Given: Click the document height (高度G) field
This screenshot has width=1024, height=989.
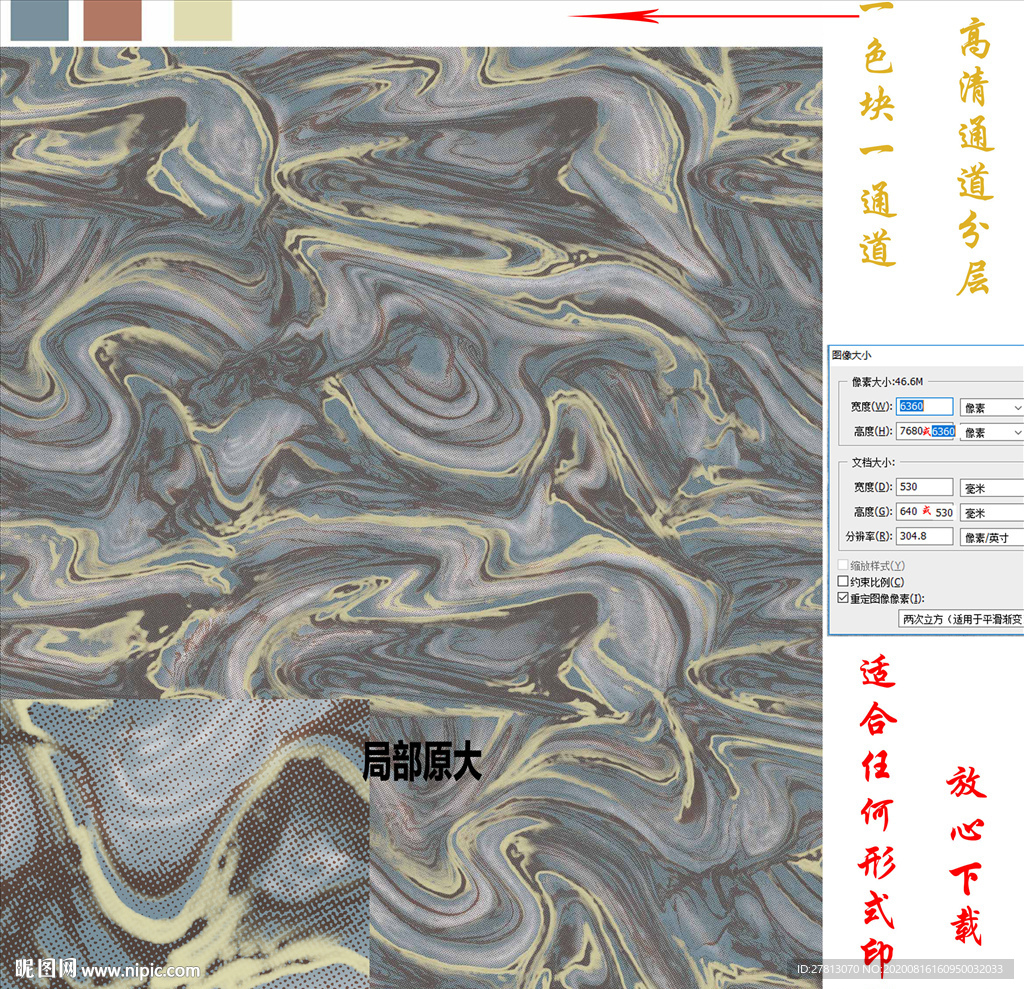Looking at the screenshot, I should pos(925,512).
